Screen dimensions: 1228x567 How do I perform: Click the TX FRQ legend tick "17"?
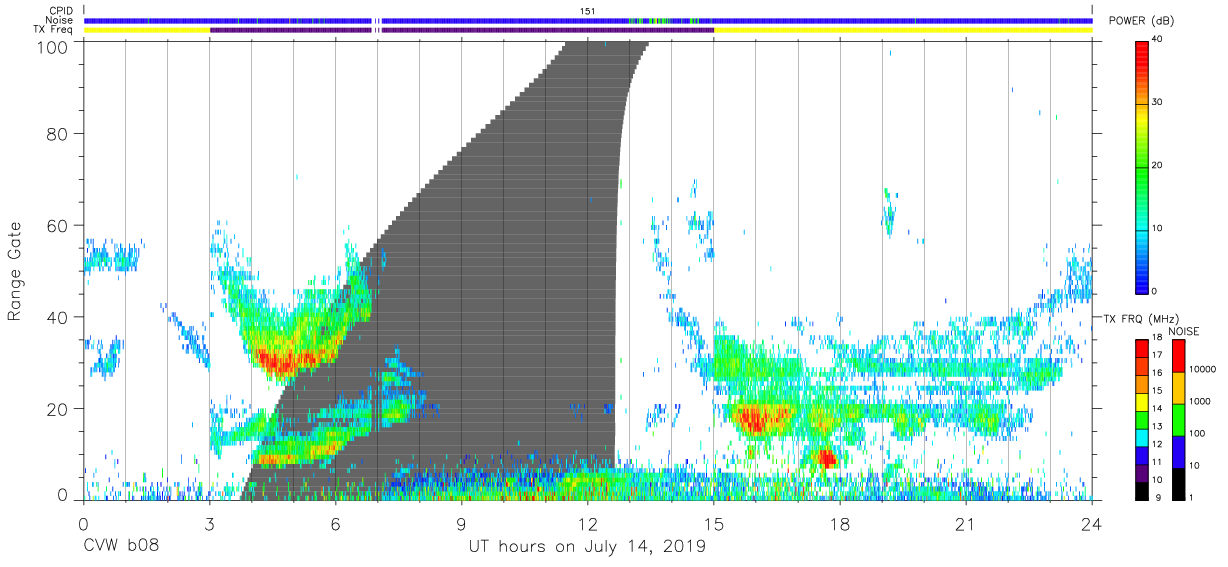point(1158,356)
